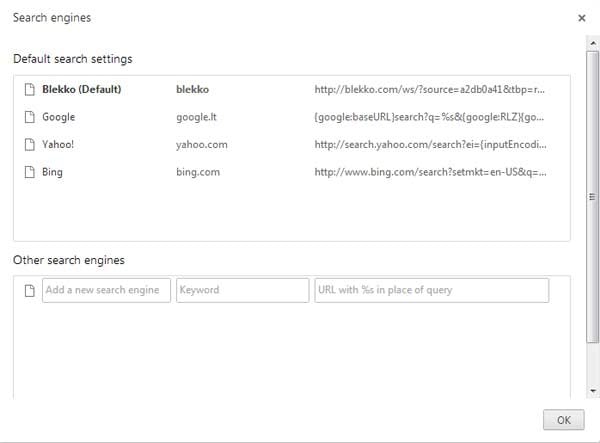This screenshot has height=443, width=600.
Task: Click the www.bing.com/search URL cell
Action: click(x=430, y=172)
